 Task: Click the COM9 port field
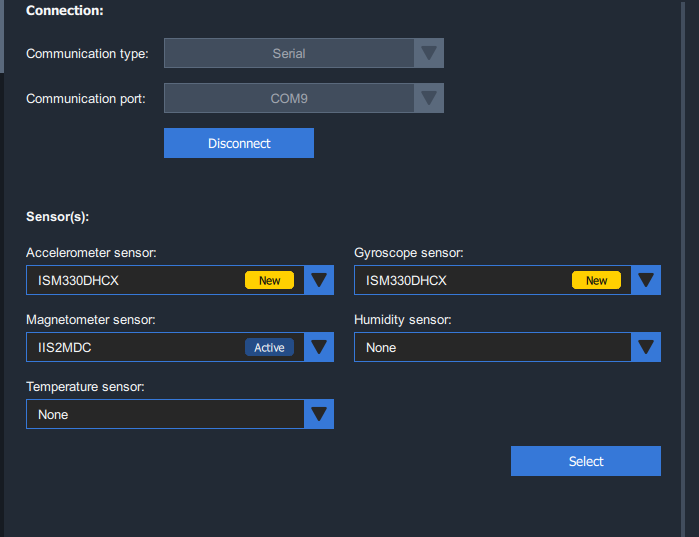coord(289,98)
